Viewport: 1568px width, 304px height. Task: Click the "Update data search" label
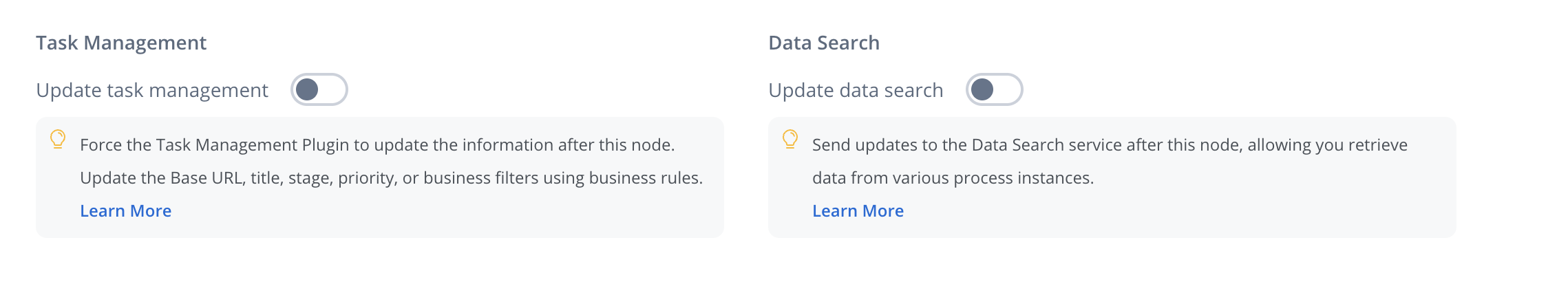tap(856, 90)
